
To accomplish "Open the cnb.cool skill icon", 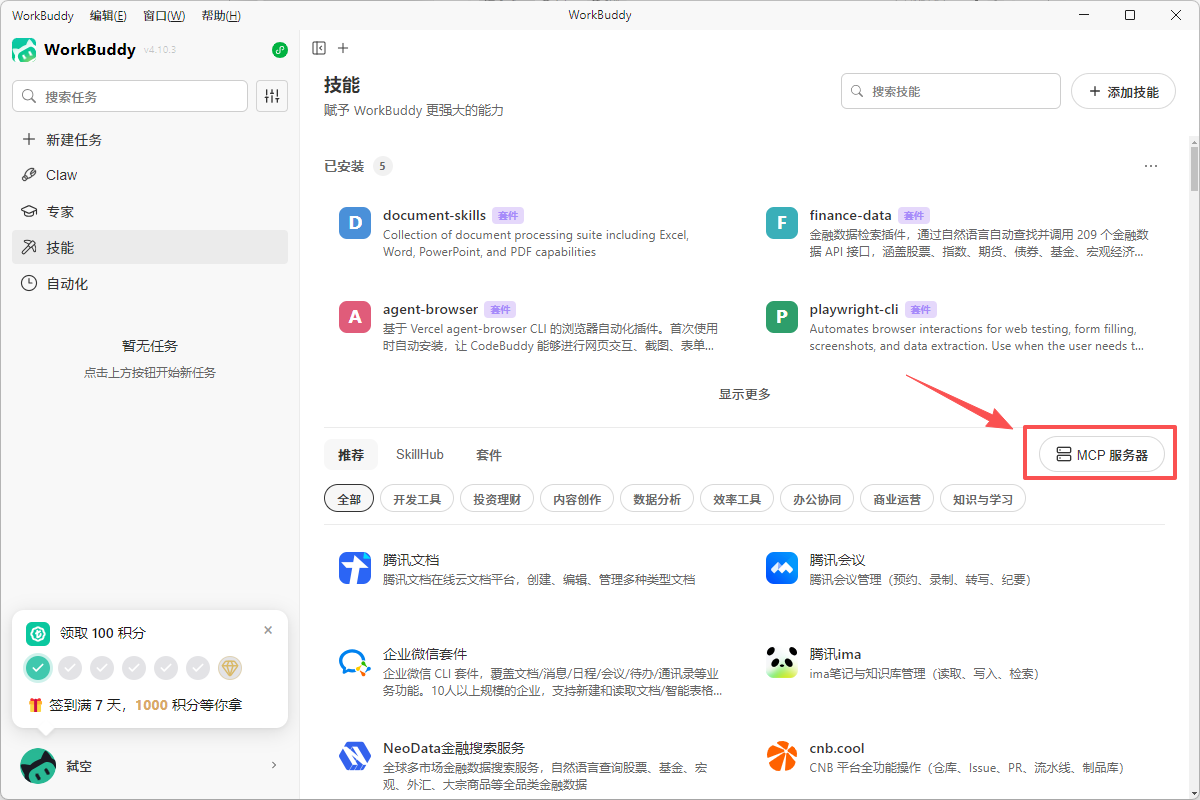I will [781, 757].
